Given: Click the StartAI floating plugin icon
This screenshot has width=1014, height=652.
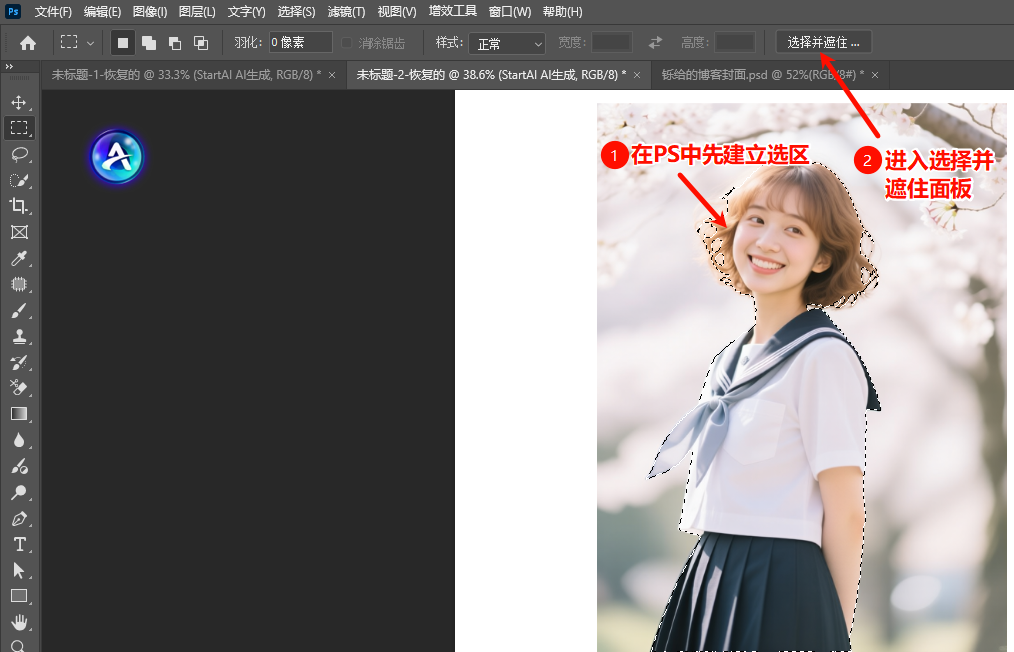Looking at the screenshot, I should [117, 157].
